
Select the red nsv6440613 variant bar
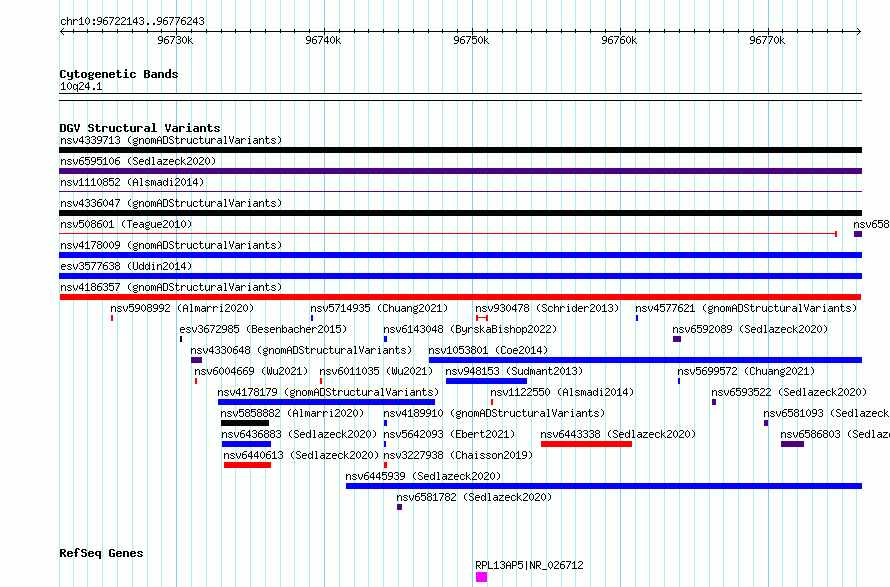(x=247, y=465)
